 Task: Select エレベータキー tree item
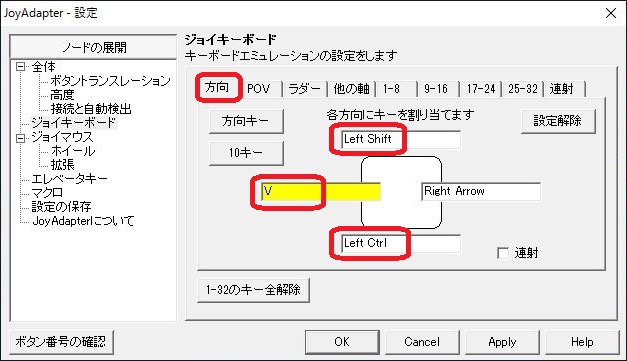click(x=70, y=179)
